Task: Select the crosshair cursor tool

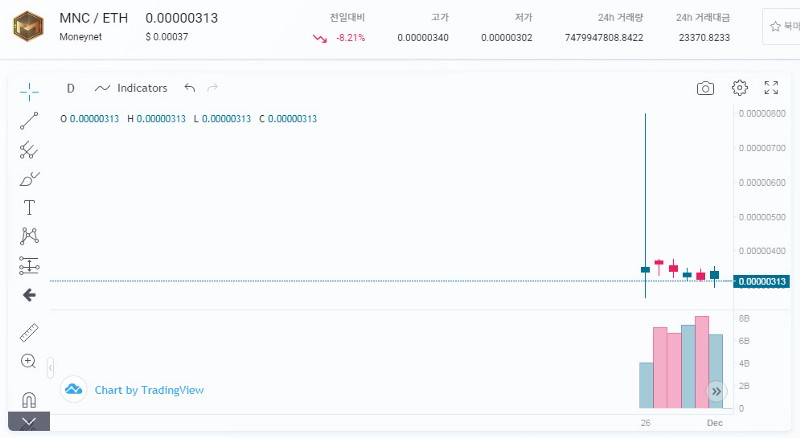Action: [29, 92]
